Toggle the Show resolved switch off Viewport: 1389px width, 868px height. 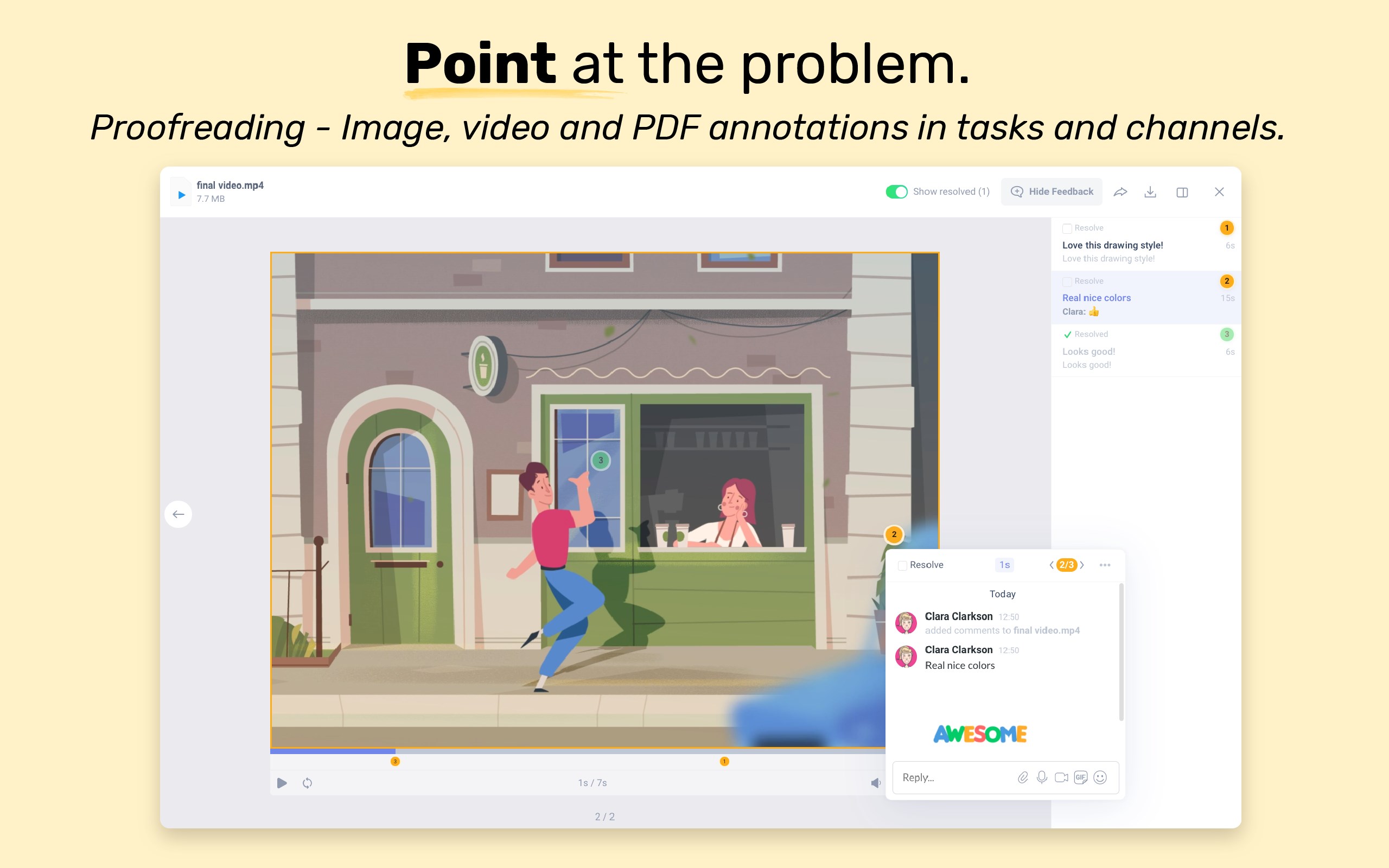pos(896,192)
